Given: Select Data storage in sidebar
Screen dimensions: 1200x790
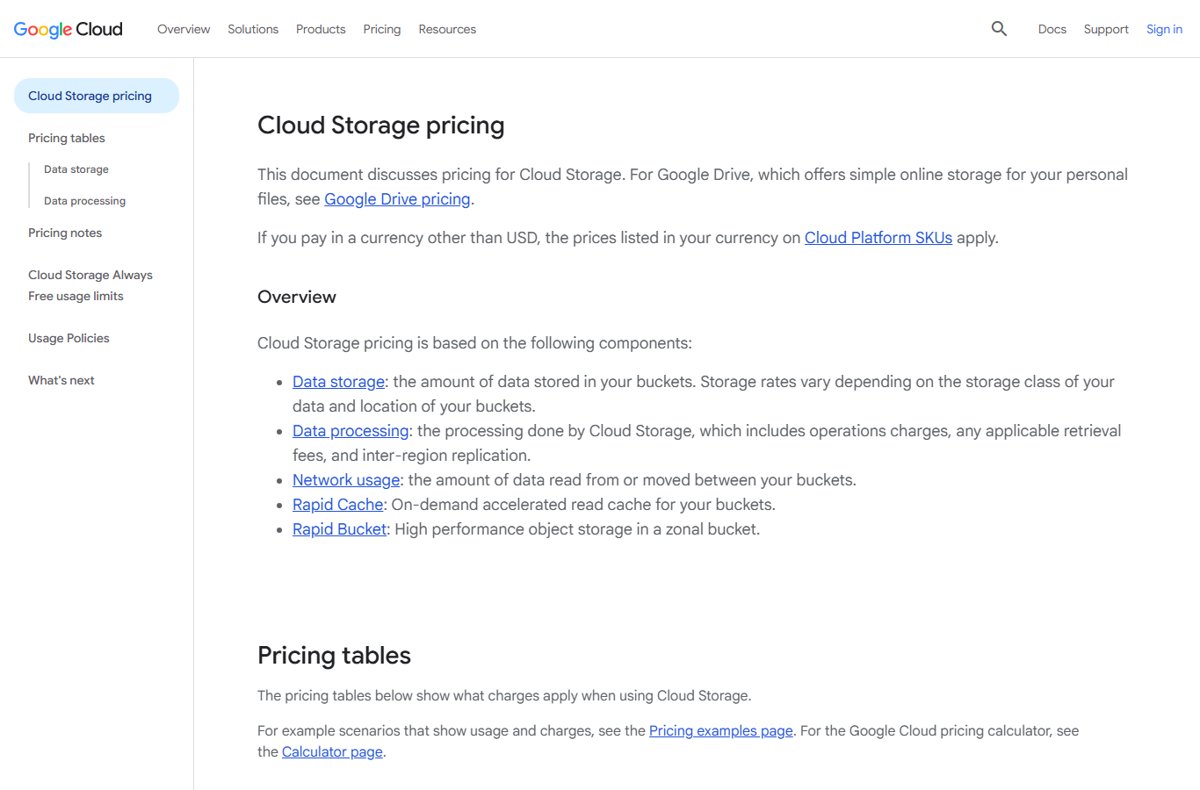Looking at the screenshot, I should point(76,169).
